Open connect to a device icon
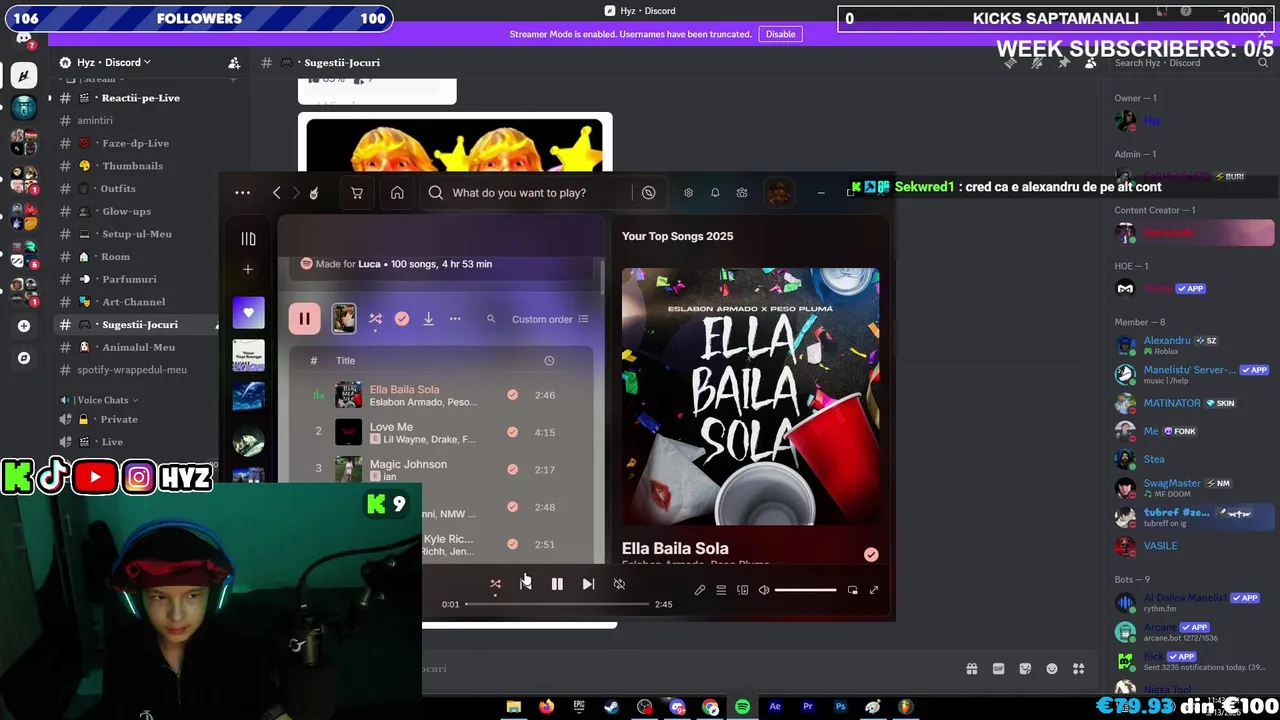 742,590
